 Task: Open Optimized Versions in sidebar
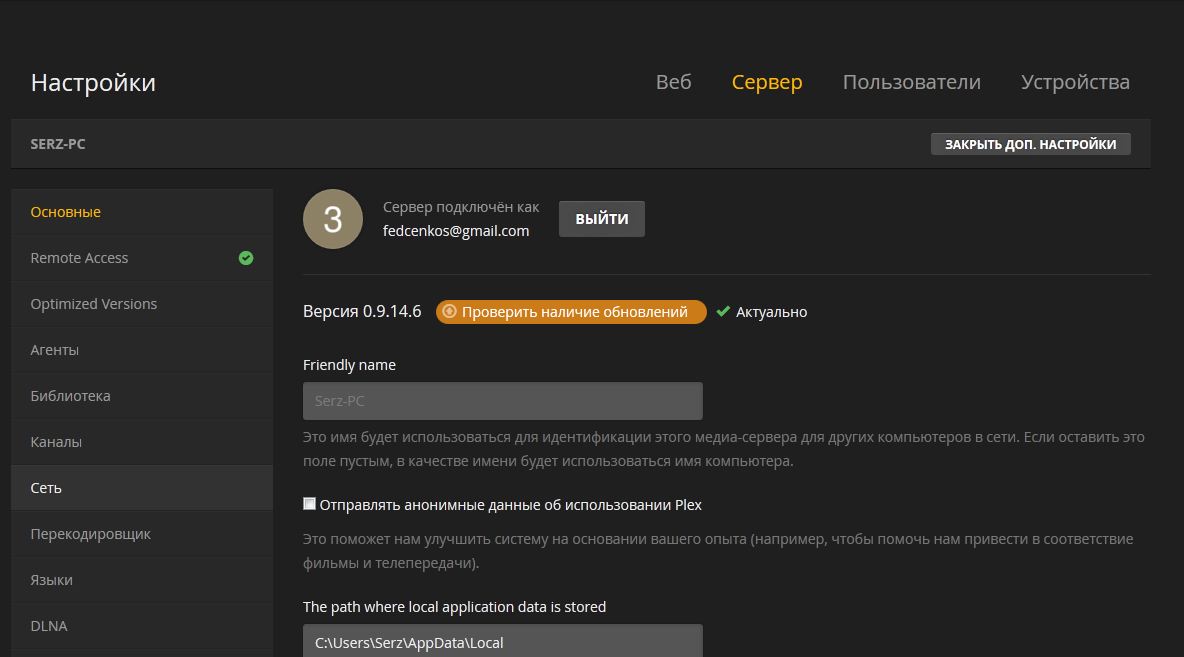(94, 304)
